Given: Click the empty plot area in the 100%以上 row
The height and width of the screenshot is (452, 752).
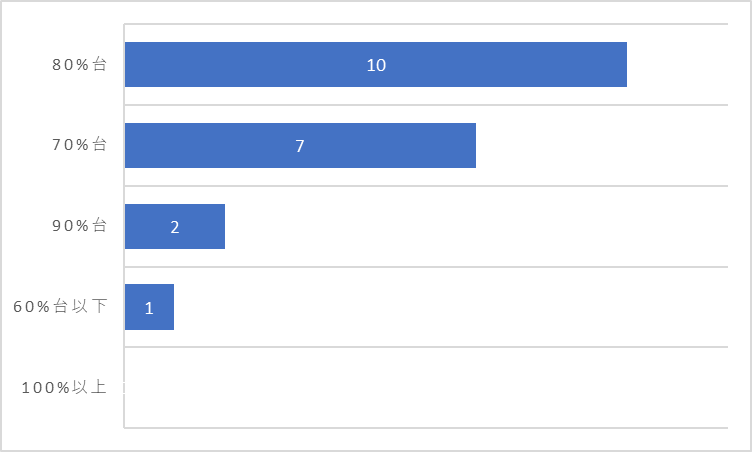Looking at the screenshot, I should click(426, 387).
